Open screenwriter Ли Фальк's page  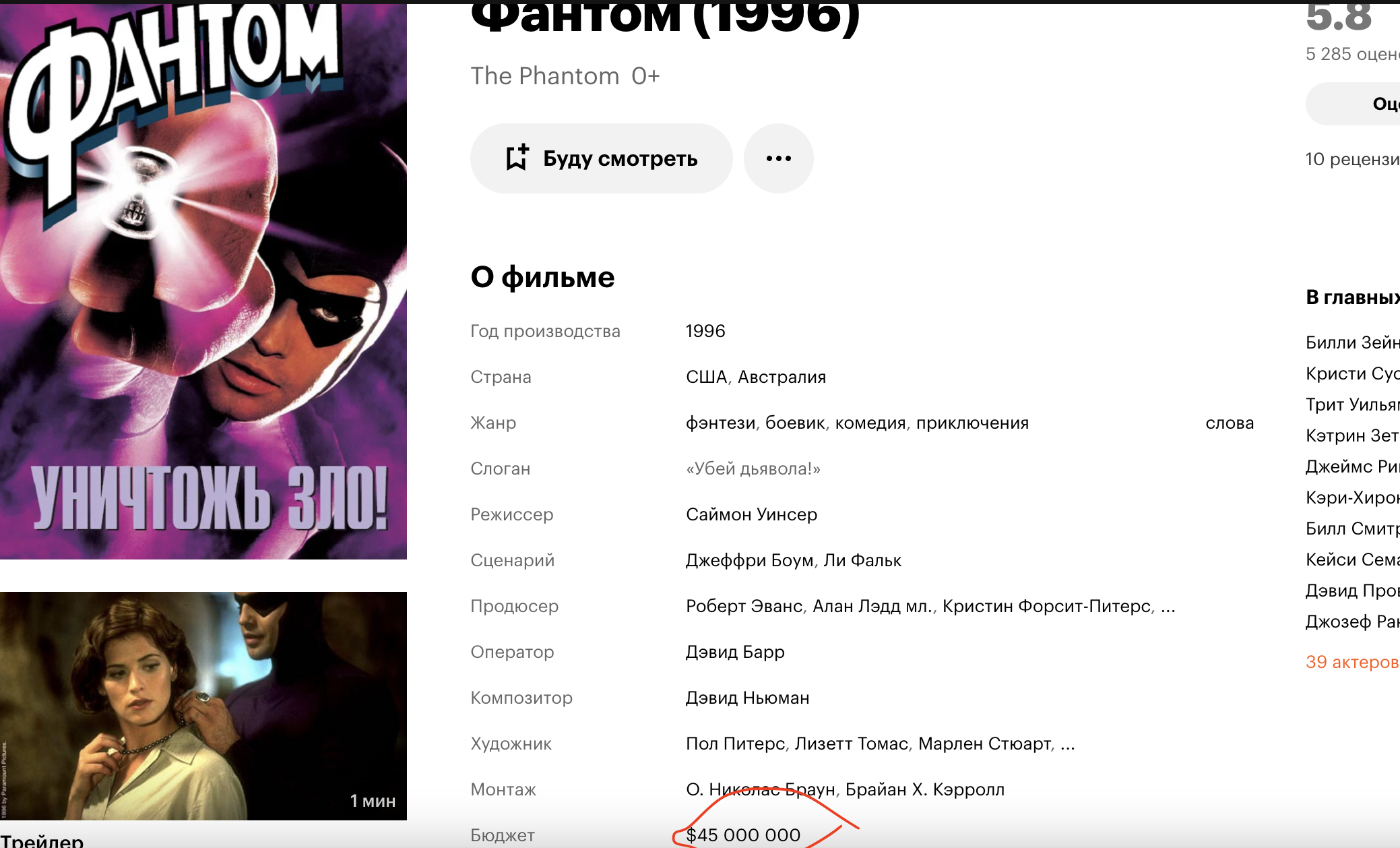pyautogui.click(x=862, y=561)
